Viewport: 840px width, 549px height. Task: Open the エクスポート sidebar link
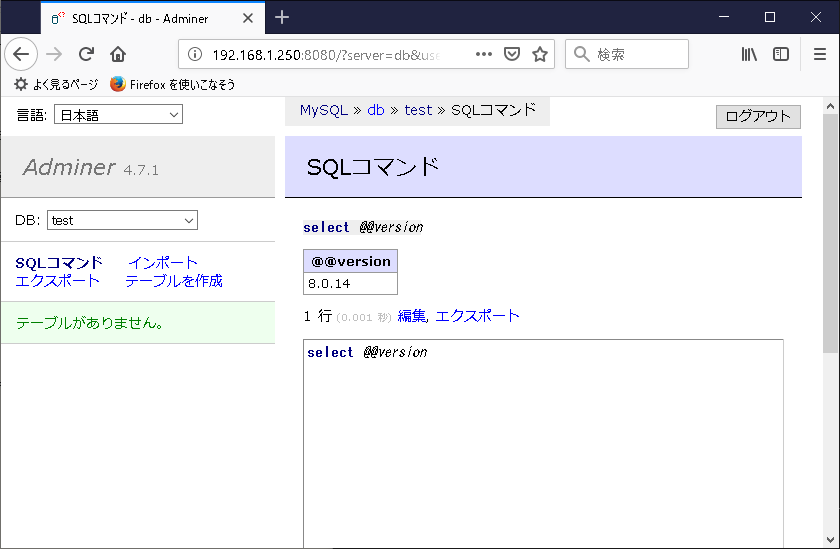tap(57, 281)
